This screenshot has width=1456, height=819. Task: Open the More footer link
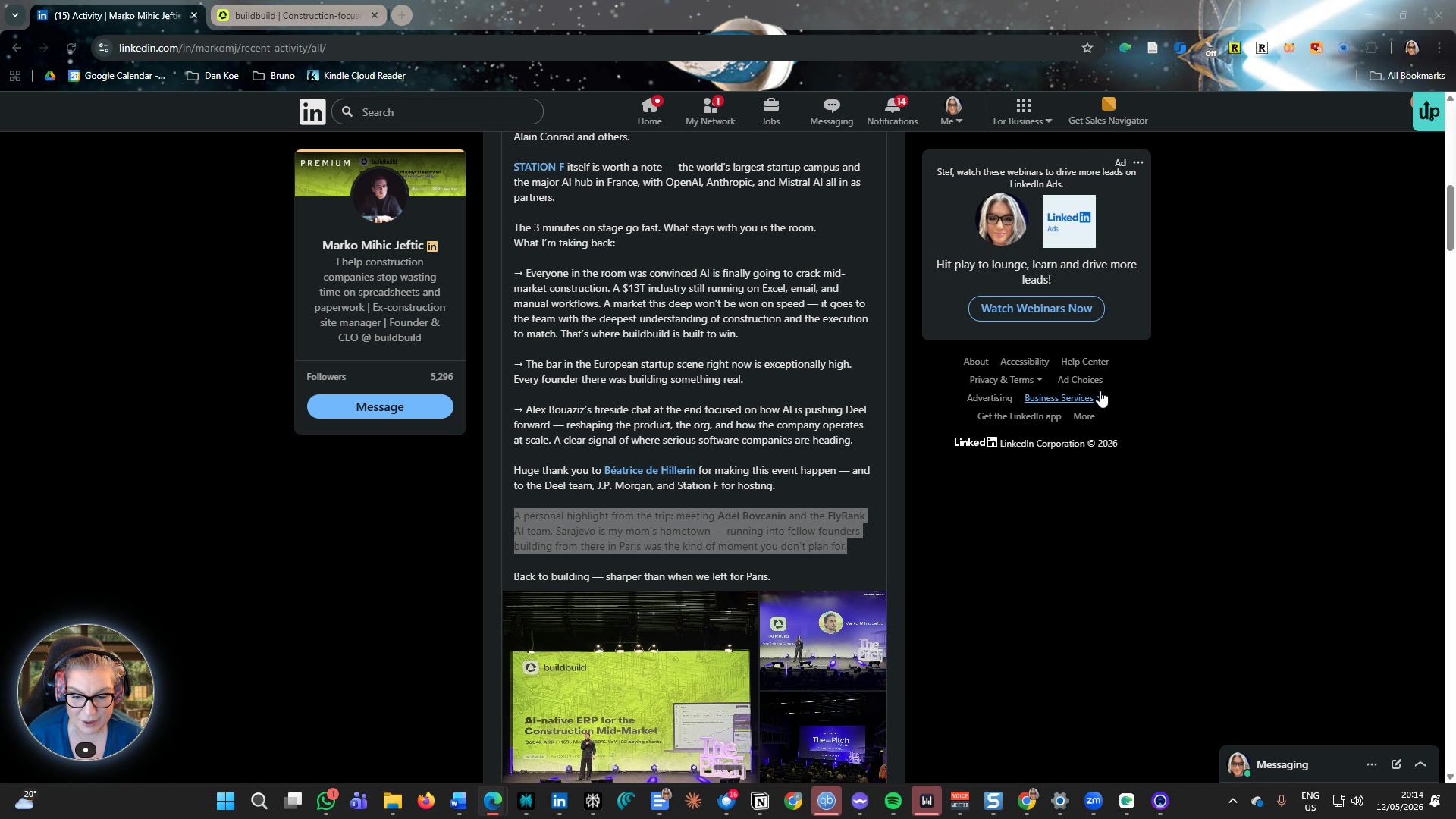[1084, 416]
